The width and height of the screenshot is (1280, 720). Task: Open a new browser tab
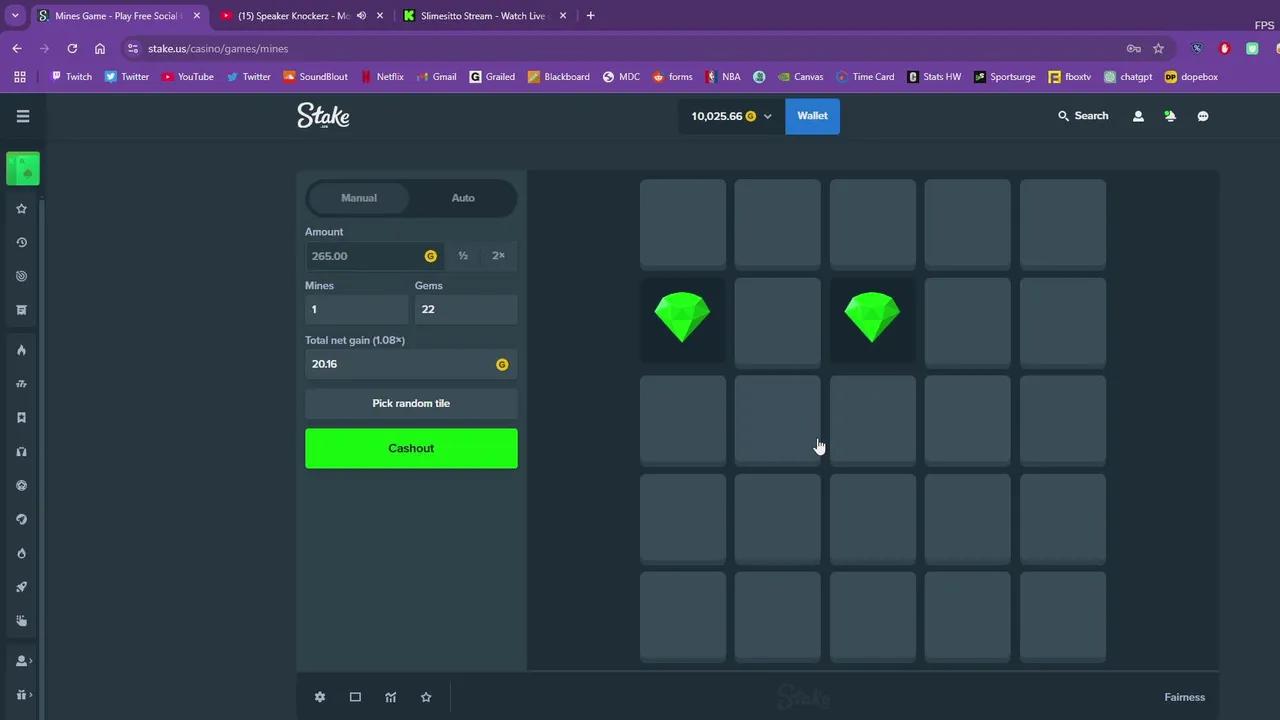[590, 16]
